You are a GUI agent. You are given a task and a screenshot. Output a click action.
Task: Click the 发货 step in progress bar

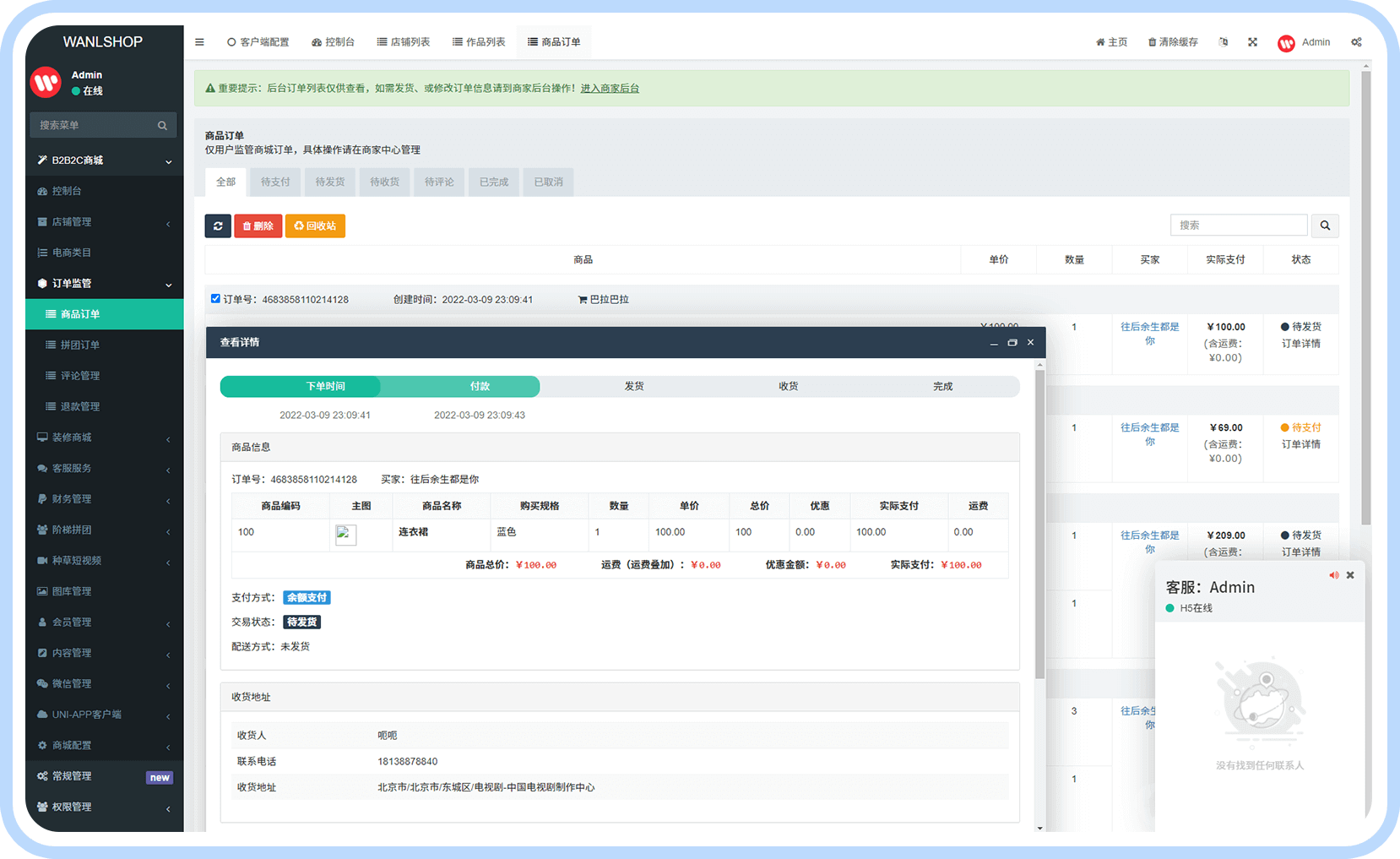(634, 387)
